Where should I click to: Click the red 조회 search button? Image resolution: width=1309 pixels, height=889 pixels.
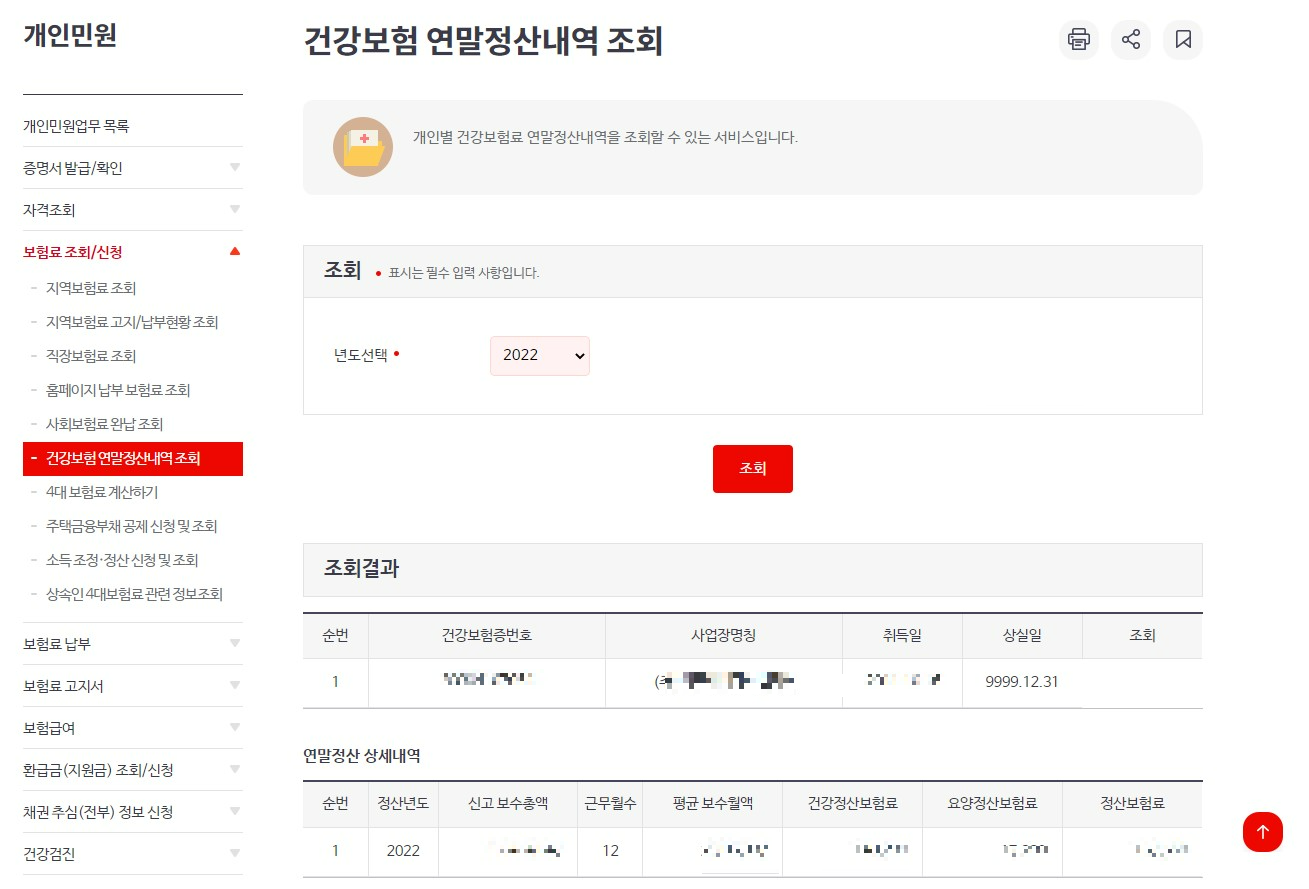click(x=753, y=469)
